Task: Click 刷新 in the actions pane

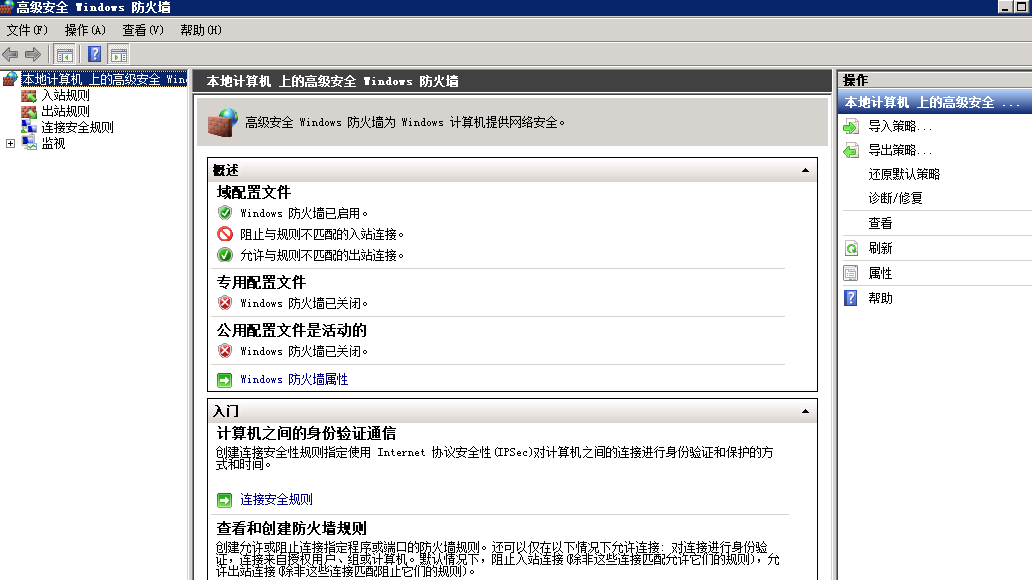Action: pyautogui.click(x=880, y=248)
